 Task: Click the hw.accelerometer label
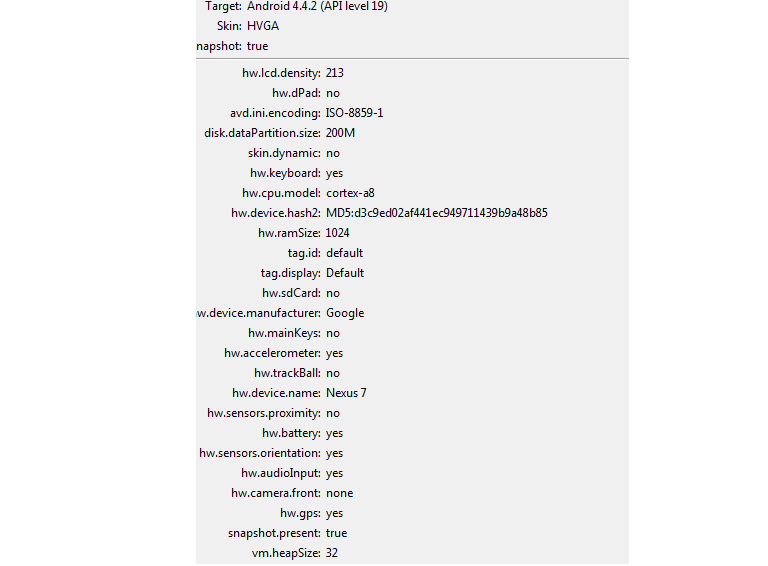(x=272, y=353)
